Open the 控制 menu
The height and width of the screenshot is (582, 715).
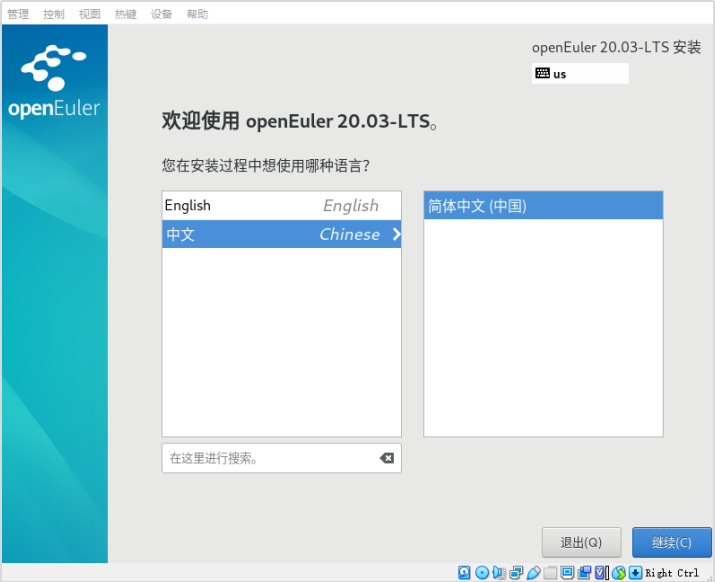[x=54, y=14]
